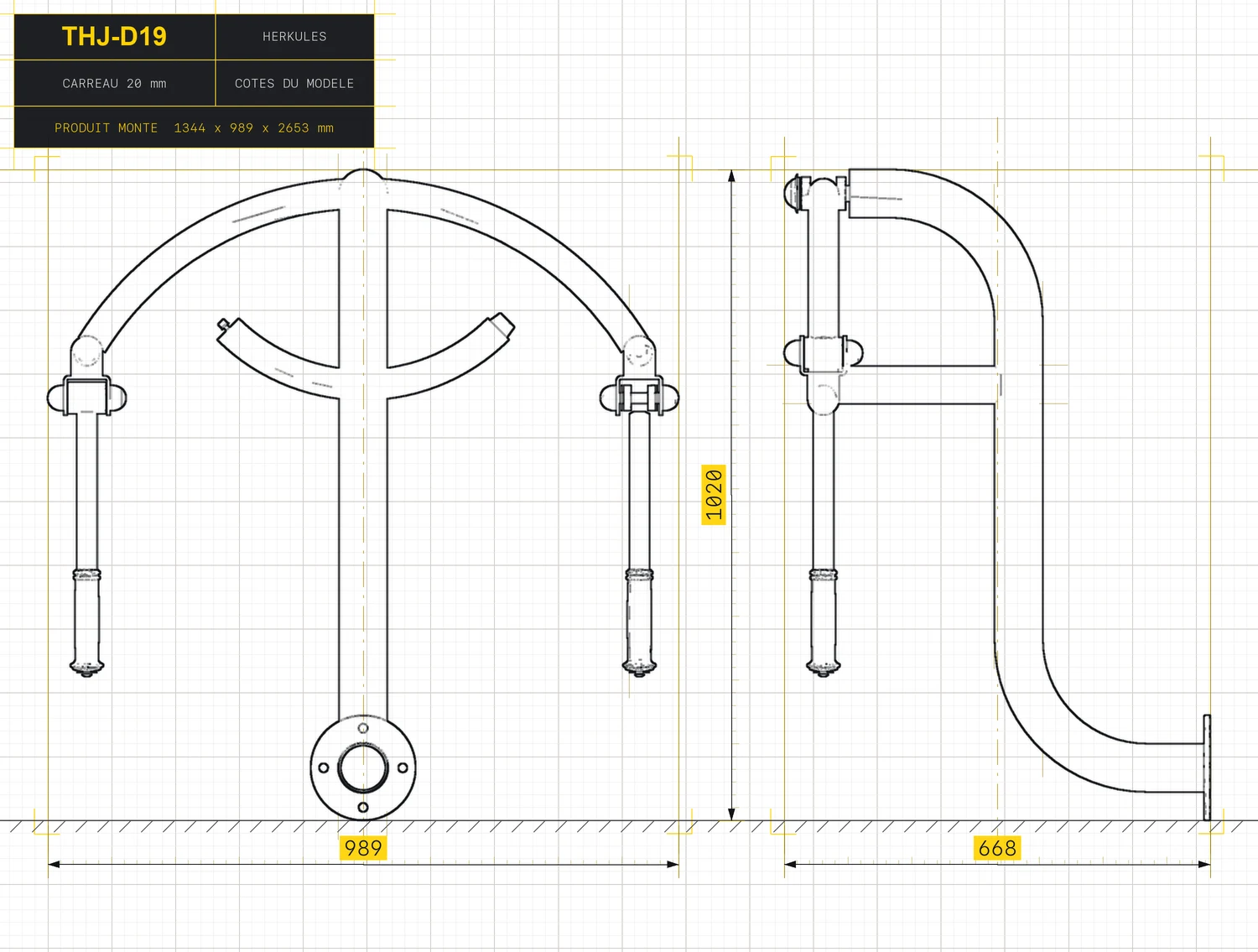The height and width of the screenshot is (952, 1258).
Task: Click the yellow "989" width dimension label below the front view
Action: tap(363, 848)
